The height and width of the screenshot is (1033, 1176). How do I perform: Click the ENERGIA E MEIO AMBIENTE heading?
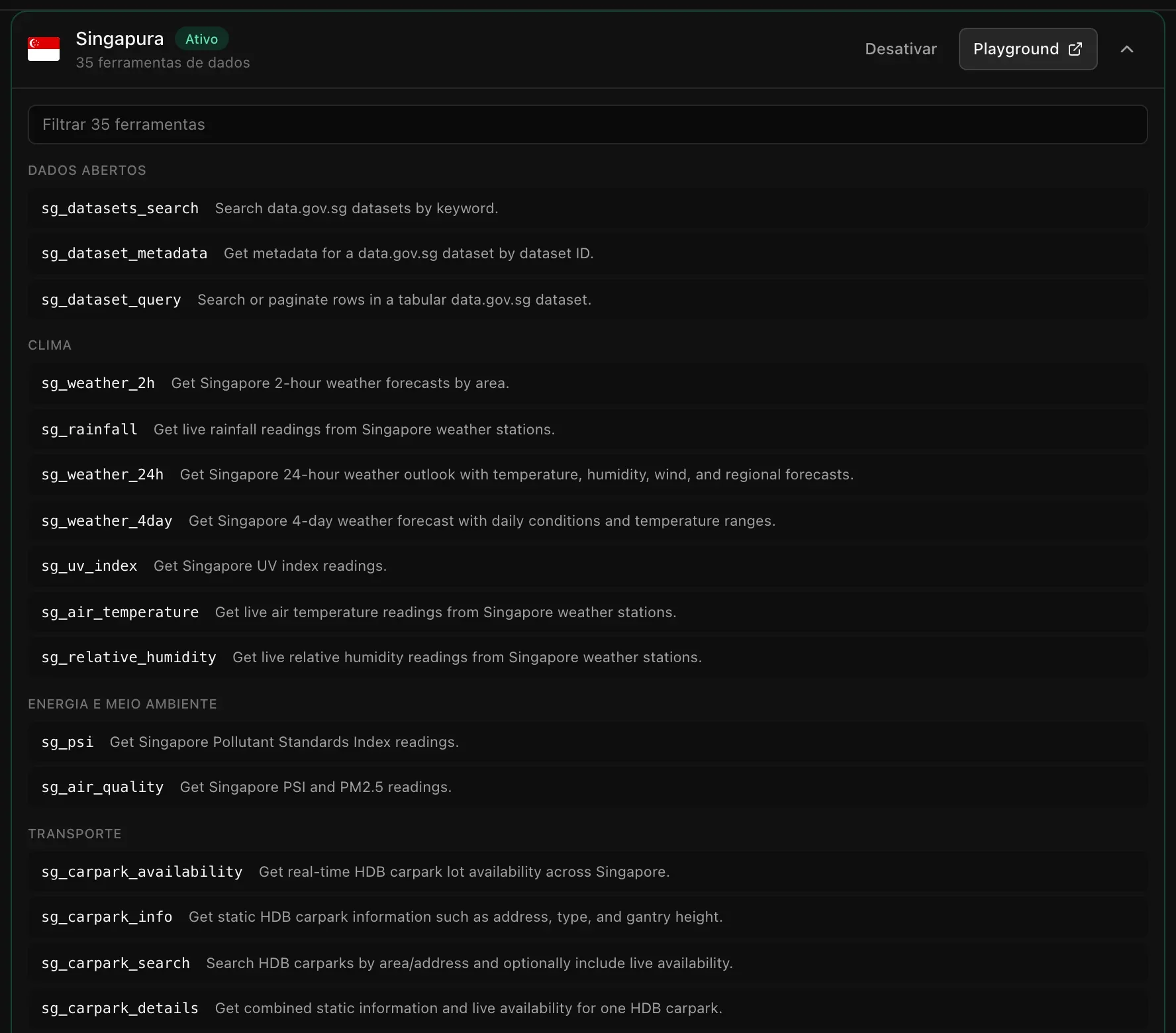tap(122, 704)
